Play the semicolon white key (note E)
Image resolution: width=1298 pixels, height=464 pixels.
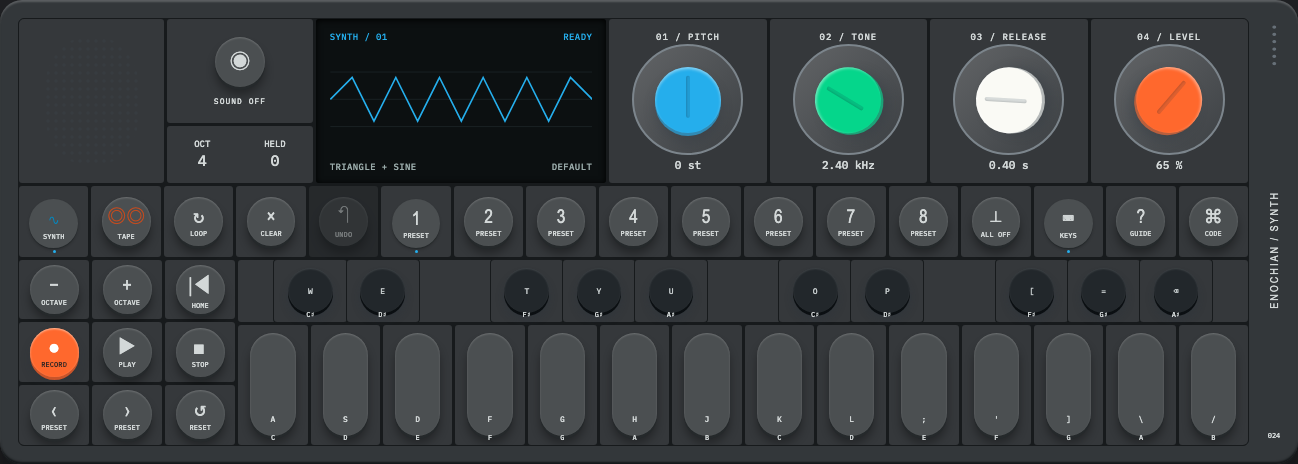pyautogui.click(x=924, y=384)
